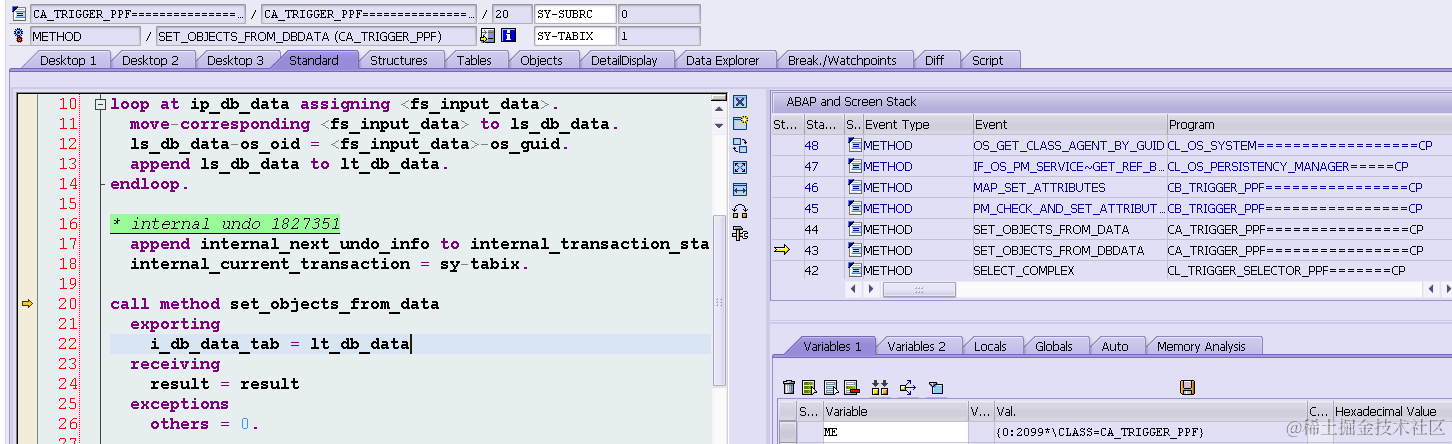Switch to the Objects tab
Viewport: 1452px width, 444px height.
click(x=542, y=60)
